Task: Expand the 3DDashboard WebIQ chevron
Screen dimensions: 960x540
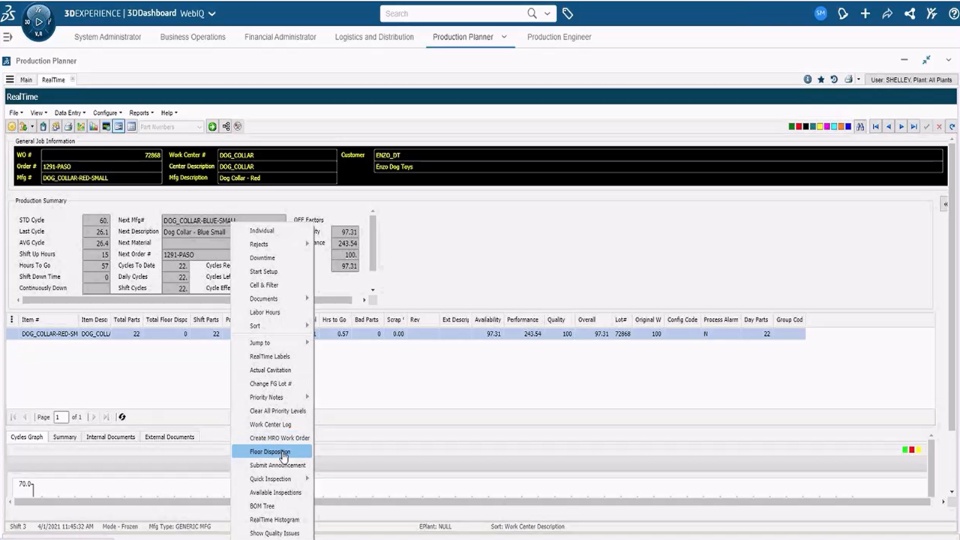Action: click(x=212, y=13)
